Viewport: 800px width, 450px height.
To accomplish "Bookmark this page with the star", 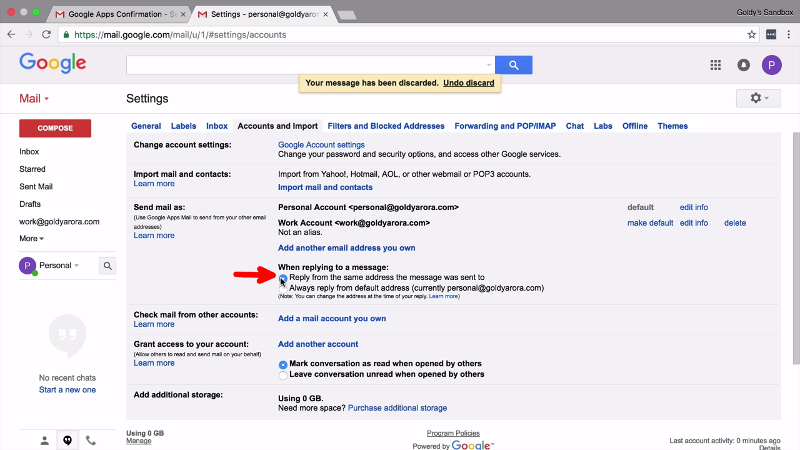I will click(x=752, y=35).
